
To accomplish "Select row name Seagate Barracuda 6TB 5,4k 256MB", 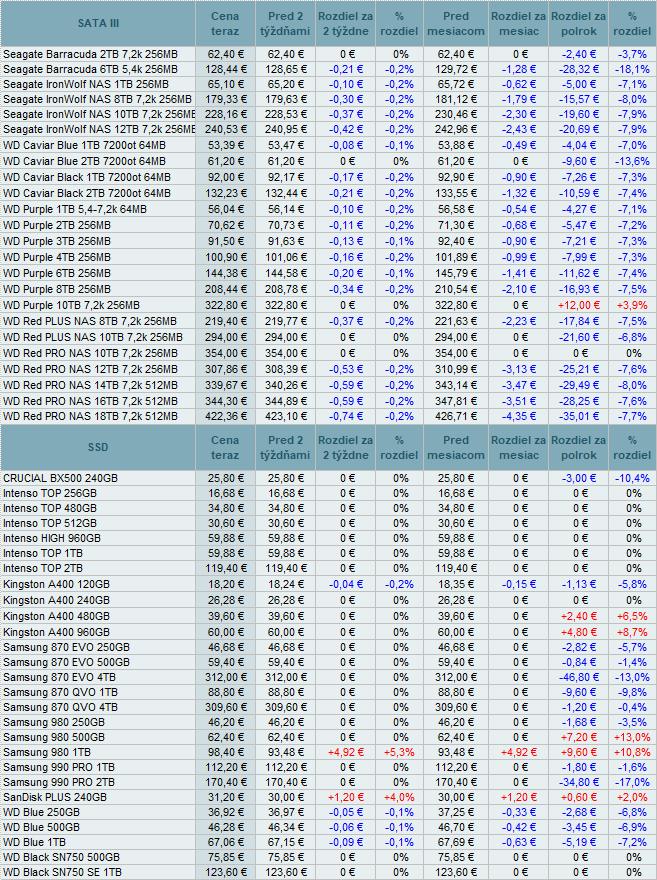I will tap(90, 70).
